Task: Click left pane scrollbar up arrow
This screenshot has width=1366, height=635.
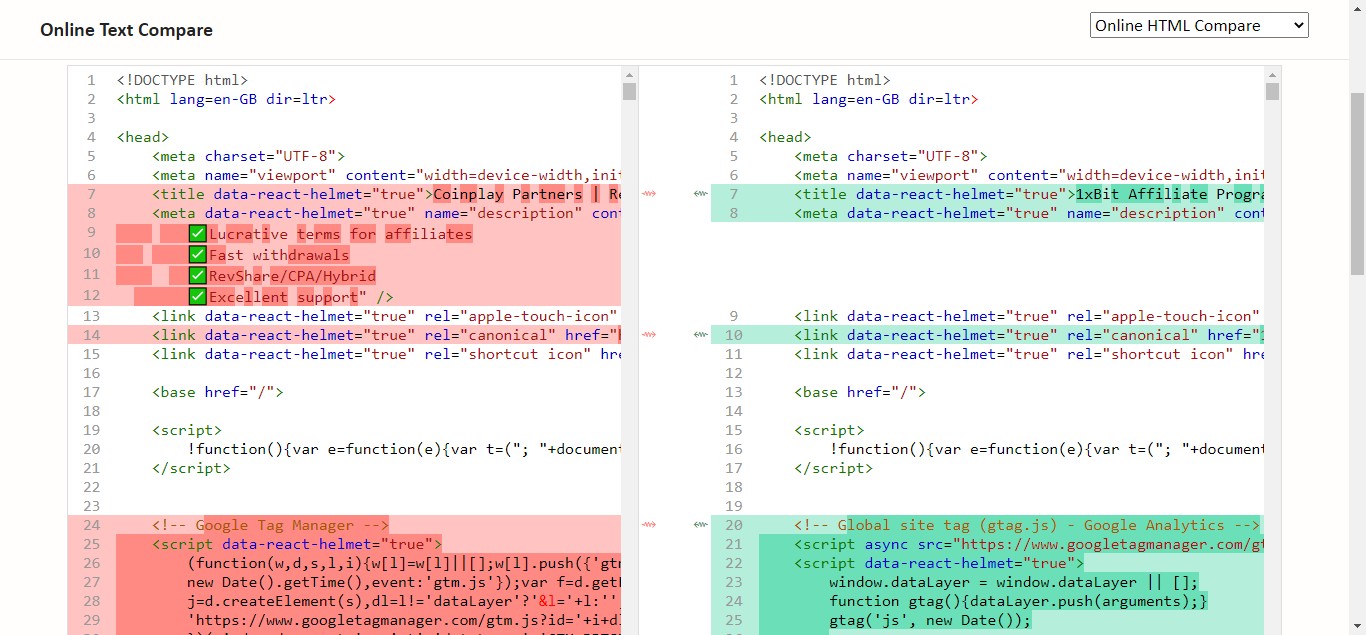Action: click(629, 74)
